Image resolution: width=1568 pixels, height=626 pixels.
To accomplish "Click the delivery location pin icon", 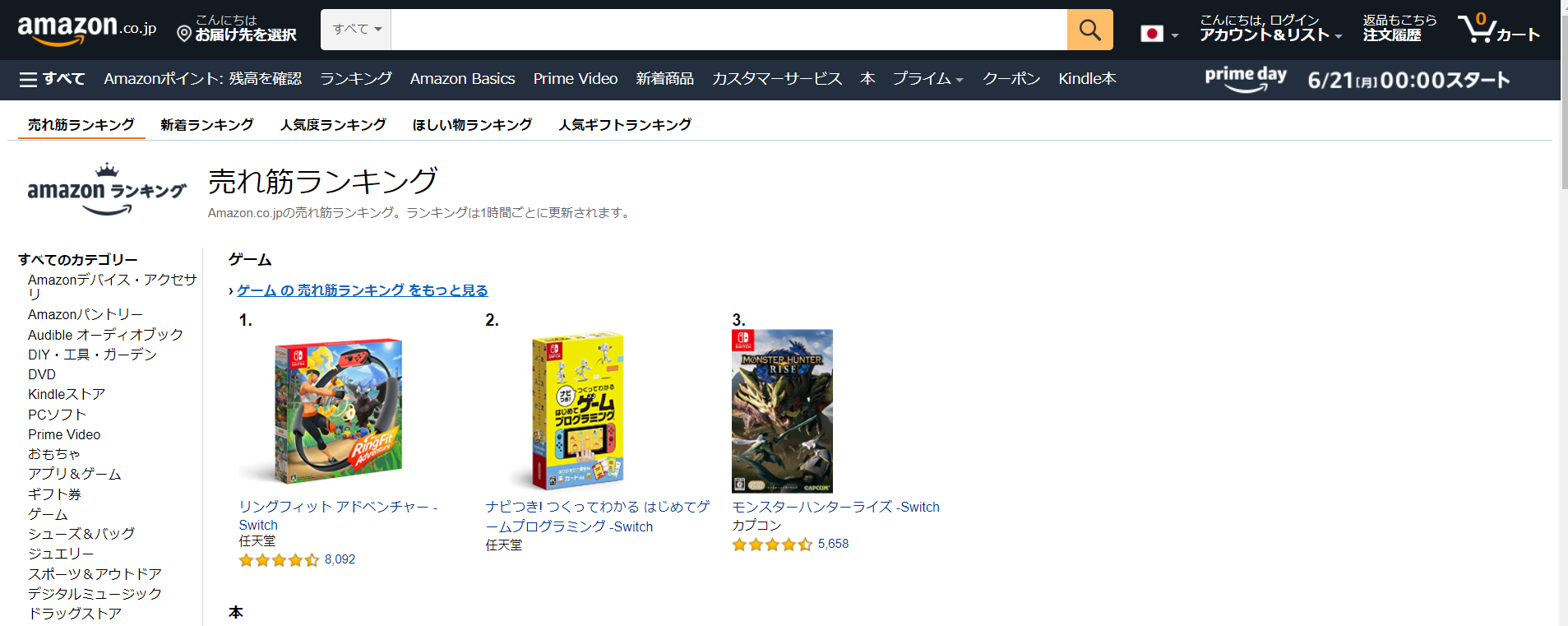I will (184, 34).
